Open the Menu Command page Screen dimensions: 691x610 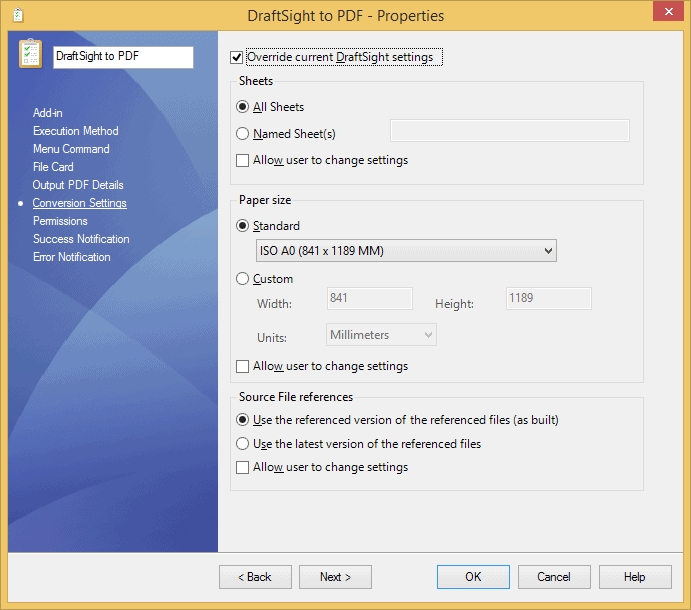click(x=71, y=149)
